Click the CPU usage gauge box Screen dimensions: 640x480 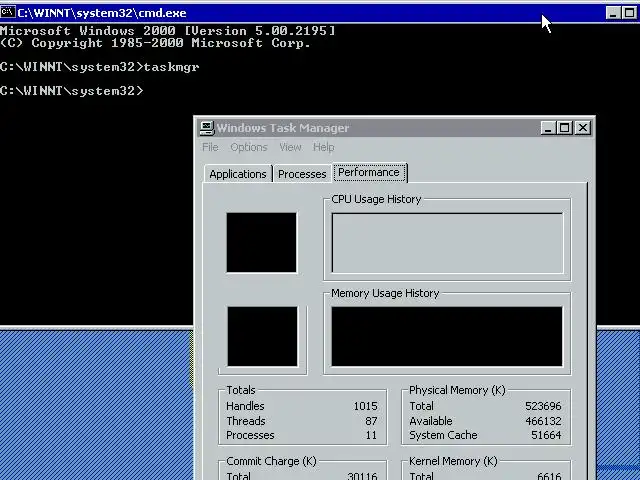coord(262,242)
